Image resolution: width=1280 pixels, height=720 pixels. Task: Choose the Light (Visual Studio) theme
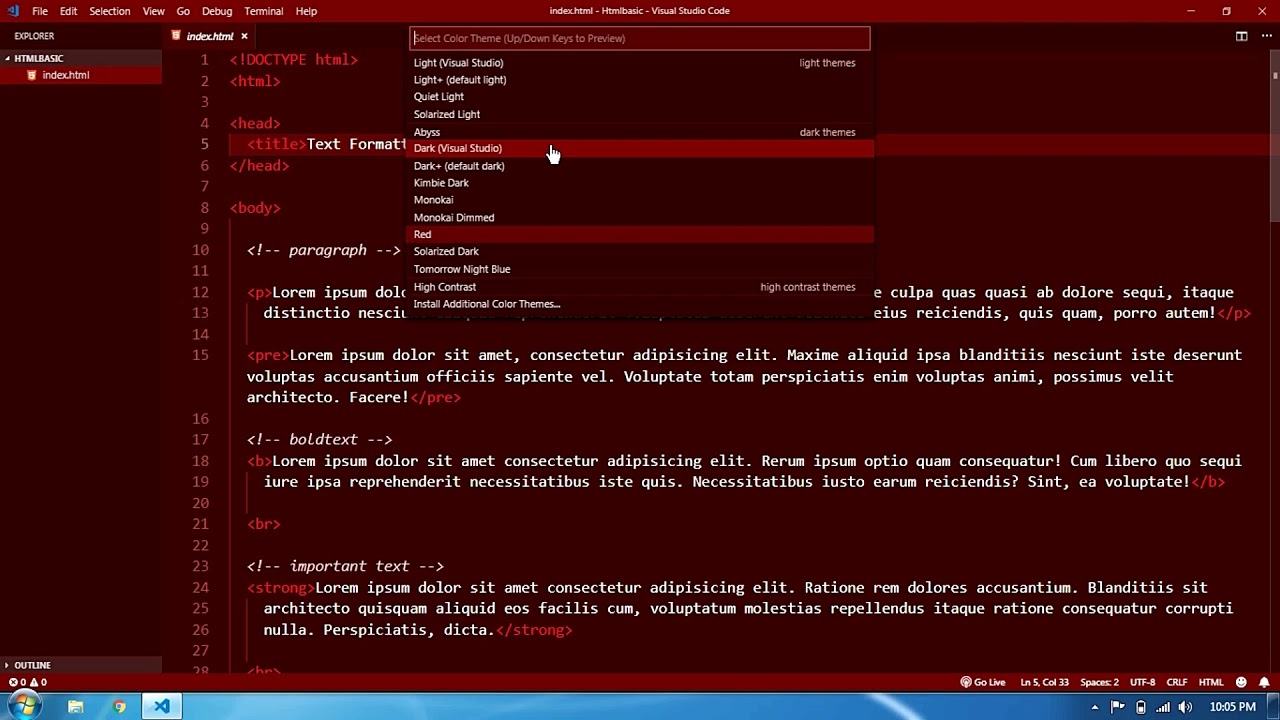pyautogui.click(x=641, y=63)
